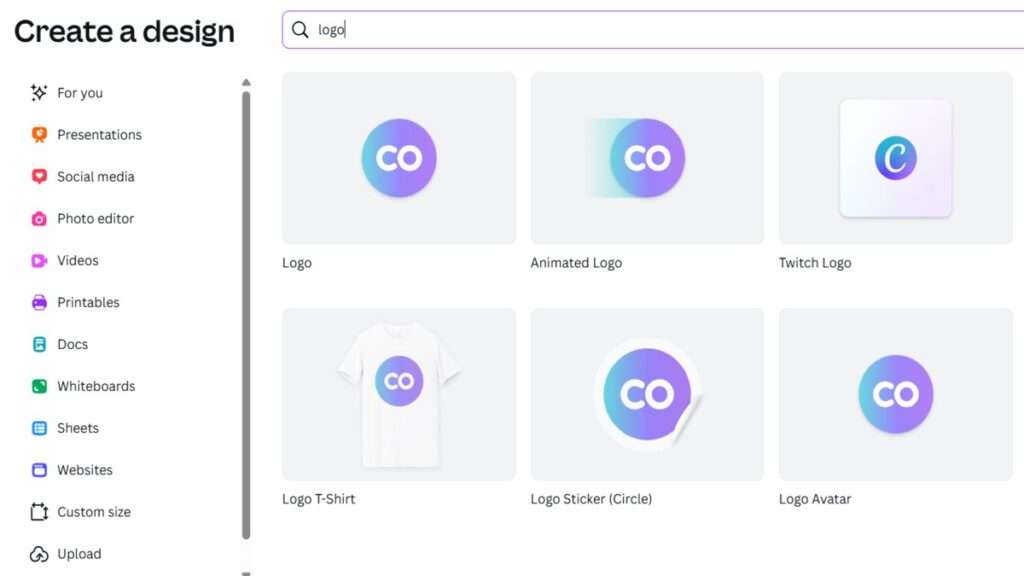Open the Animated Logo thumbnail
The width and height of the screenshot is (1024, 576).
coord(647,158)
